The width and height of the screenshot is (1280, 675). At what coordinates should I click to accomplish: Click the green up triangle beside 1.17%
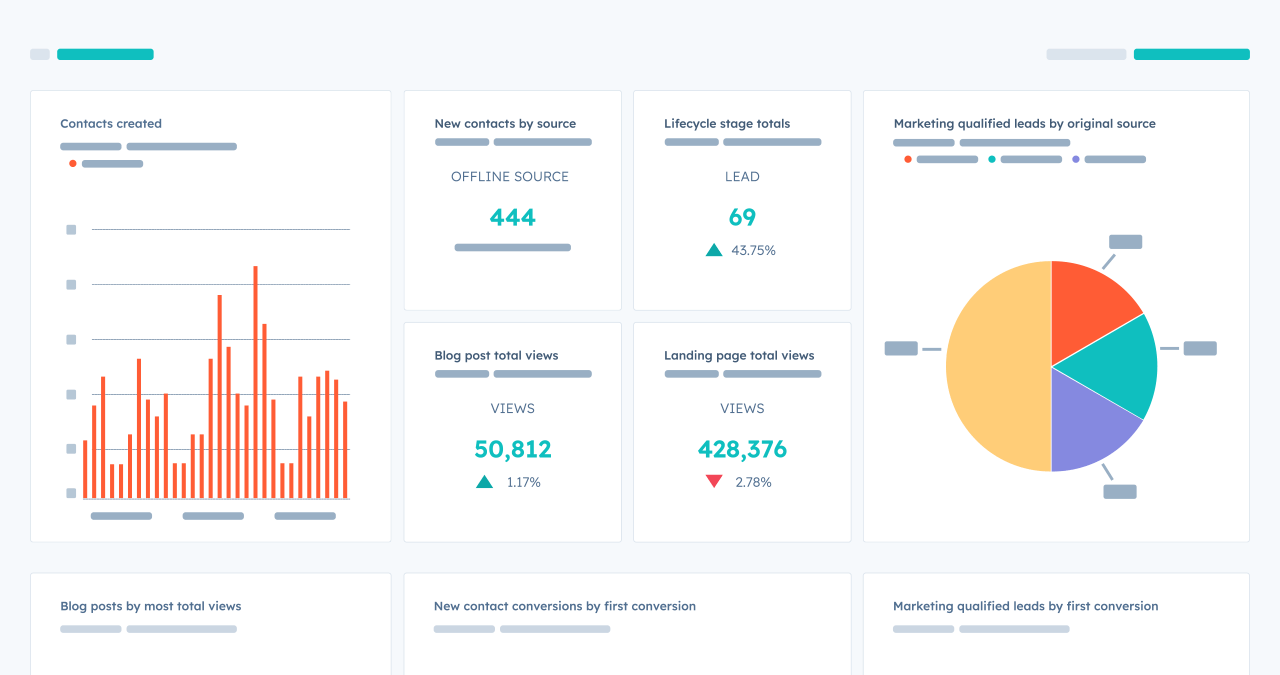pyautogui.click(x=485, y=482)
